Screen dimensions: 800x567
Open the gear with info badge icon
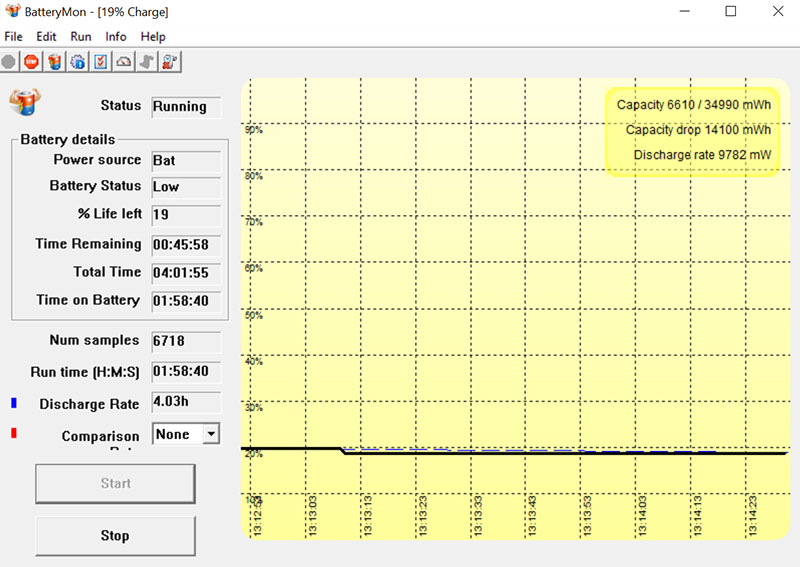(x=77, y=62)
